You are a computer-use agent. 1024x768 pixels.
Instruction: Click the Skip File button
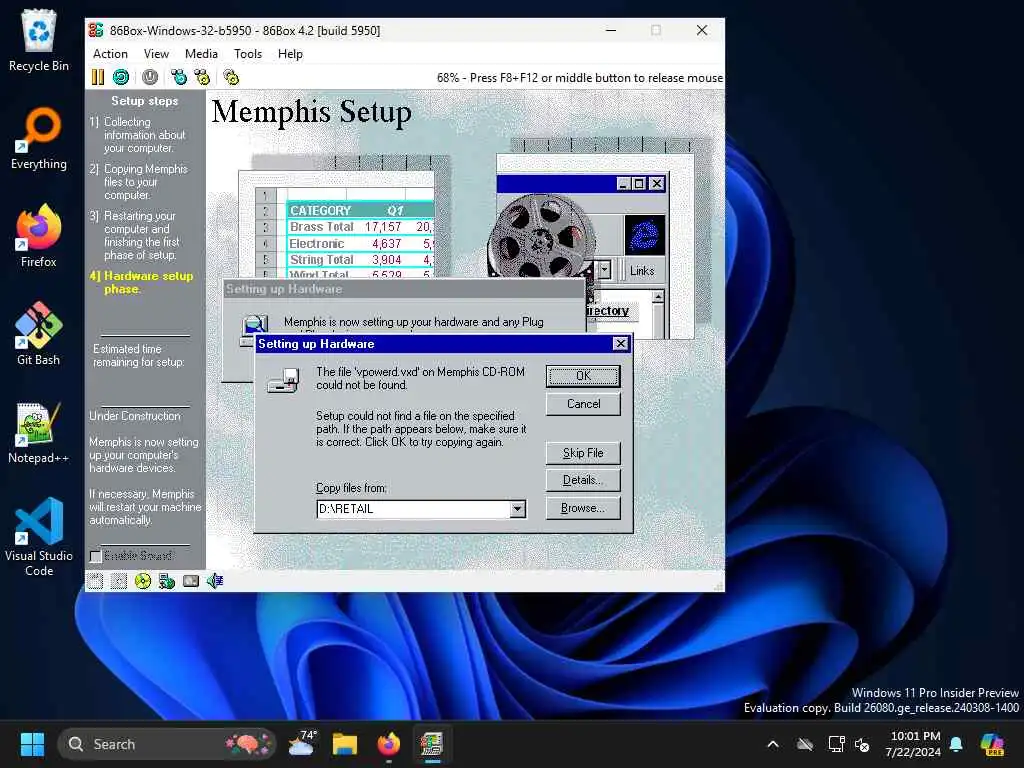[x=583, y=453]
